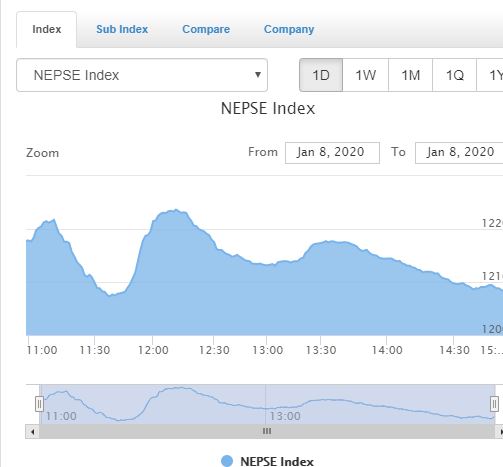This screenshot has height=467, width=503.
Task: Click the blue NEPSE Index legend dot
Action: coord(227,461)
